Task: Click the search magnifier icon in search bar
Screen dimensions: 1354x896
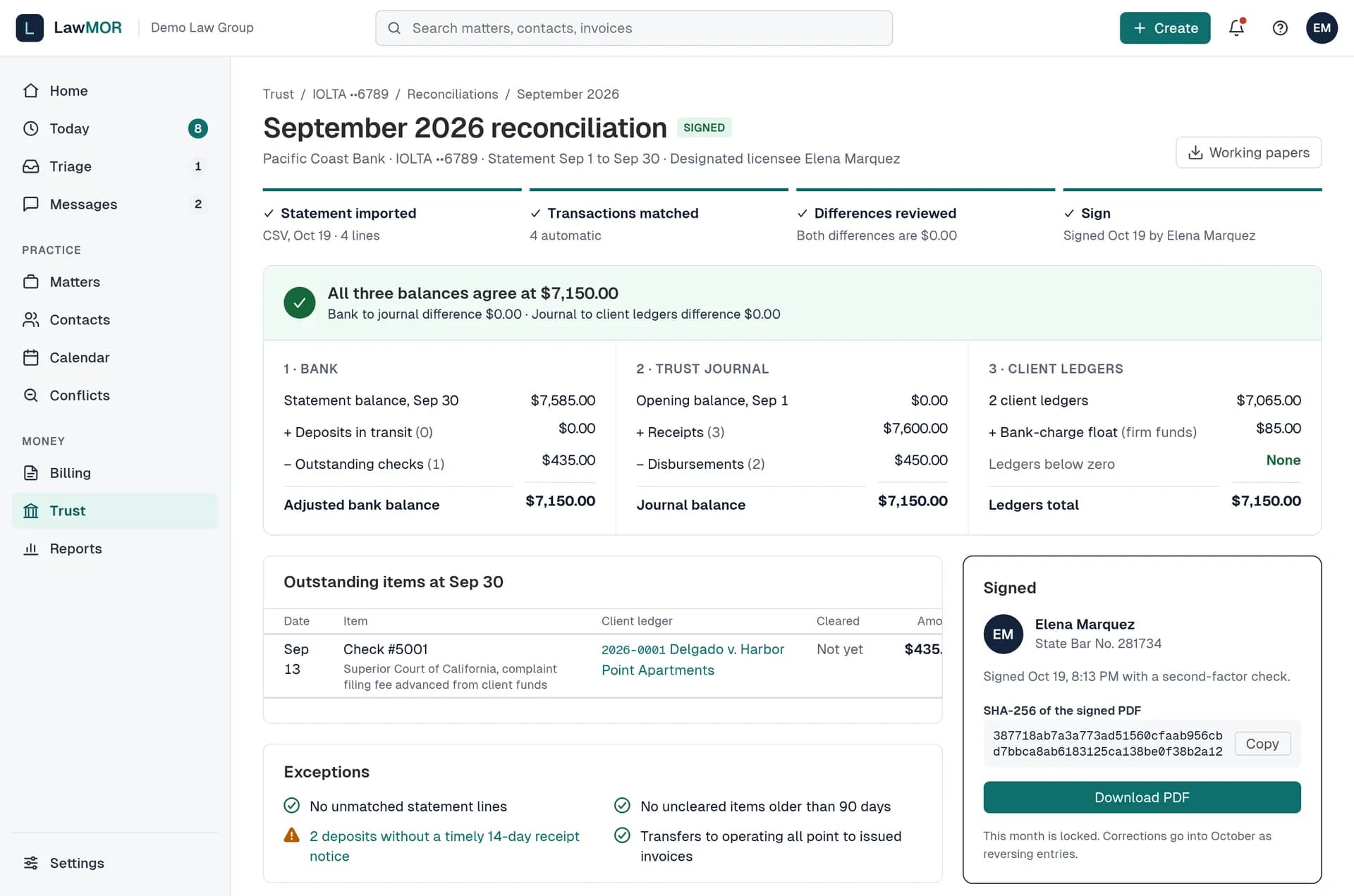Action: [x=394, y=28]
